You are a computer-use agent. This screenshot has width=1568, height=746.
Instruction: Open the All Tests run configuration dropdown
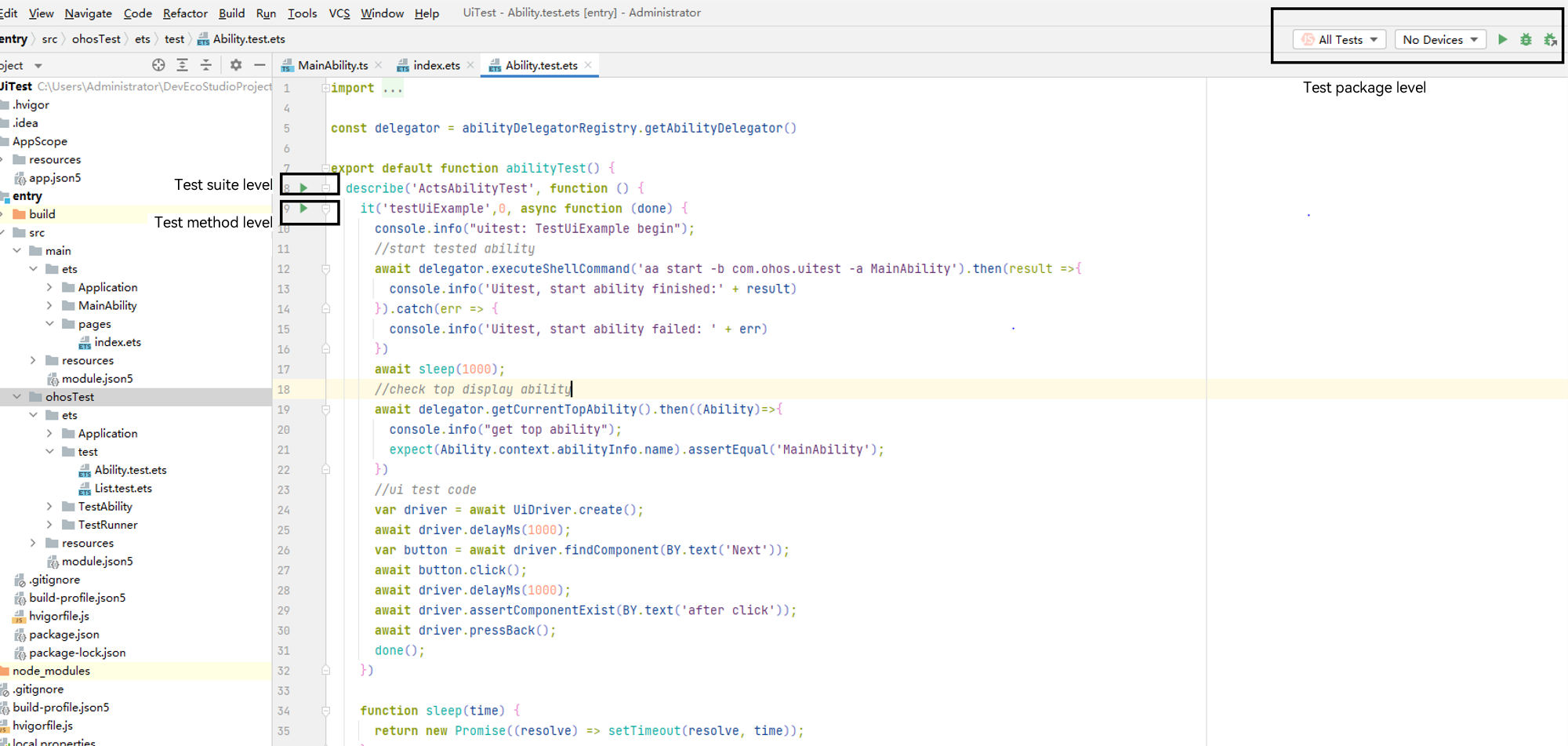coord(1340,39)
